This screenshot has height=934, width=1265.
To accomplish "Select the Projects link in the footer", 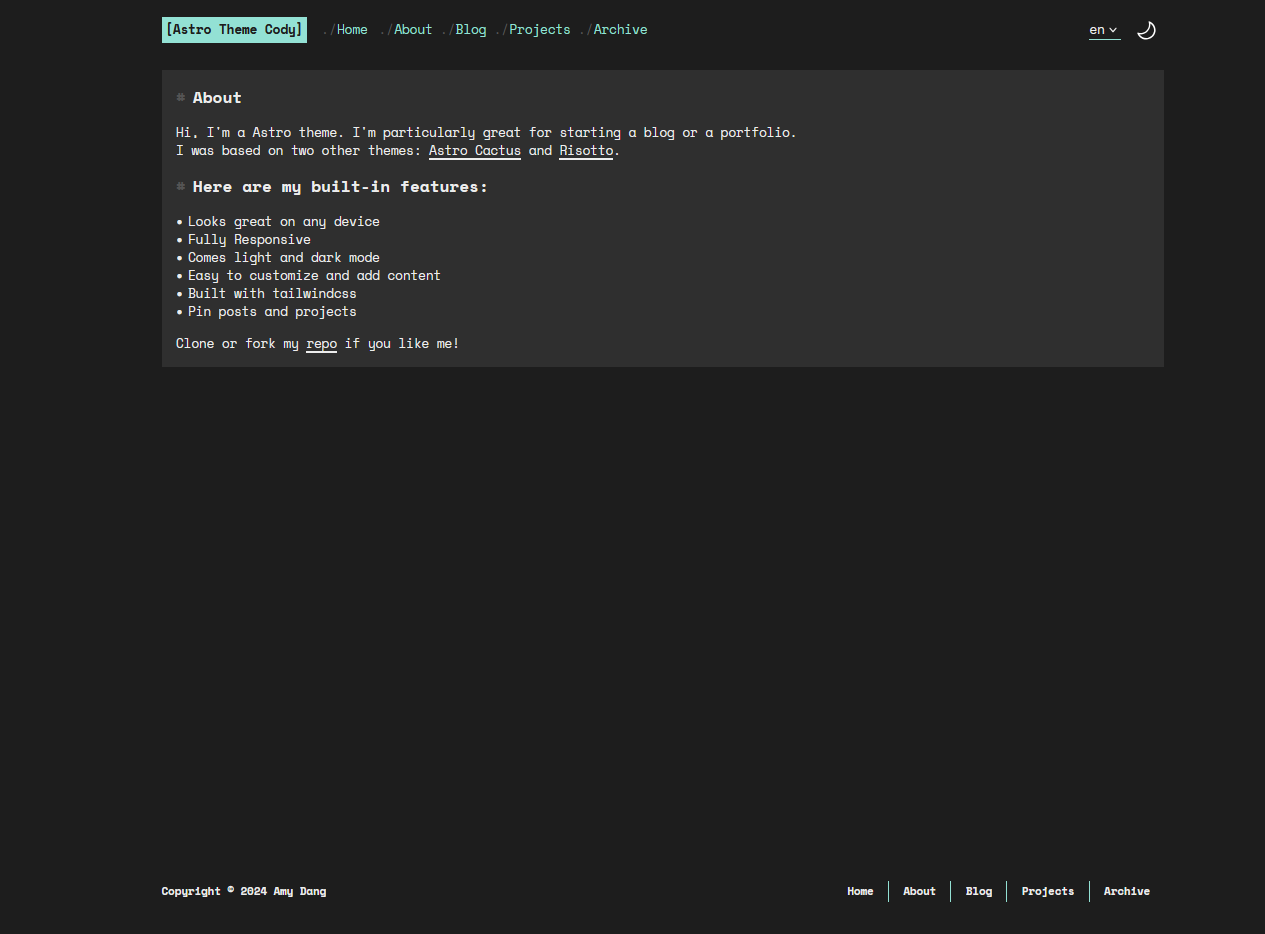I will (1047, 891).
